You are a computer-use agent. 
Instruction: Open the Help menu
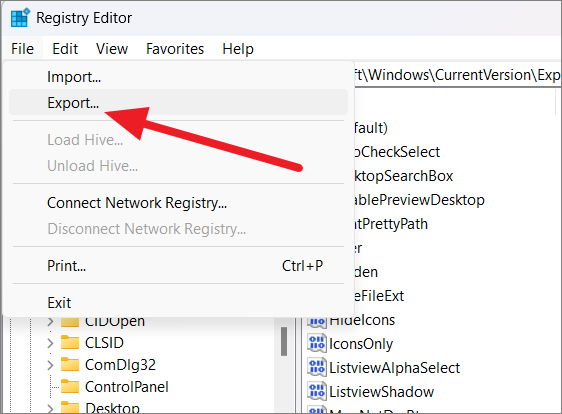tap(238, 49)
